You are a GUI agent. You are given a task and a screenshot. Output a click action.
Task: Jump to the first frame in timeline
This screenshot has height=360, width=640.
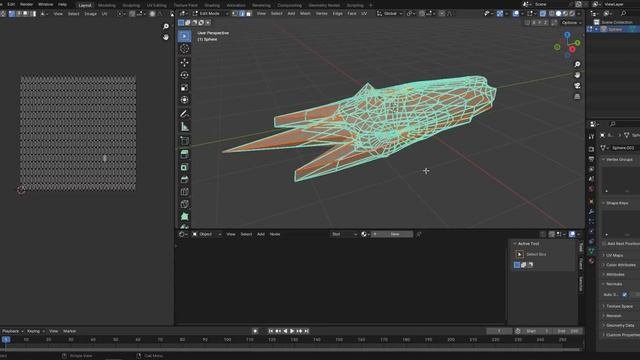click(x=271, y=331)
